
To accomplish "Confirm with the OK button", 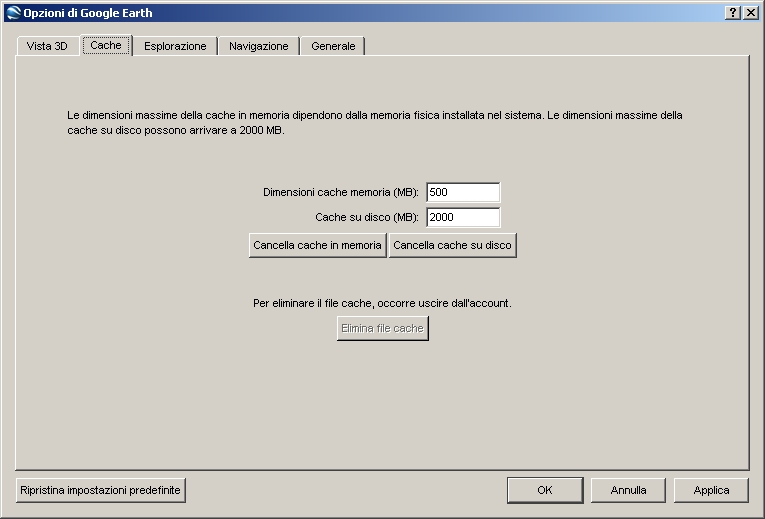I will [x=545, y=490].
